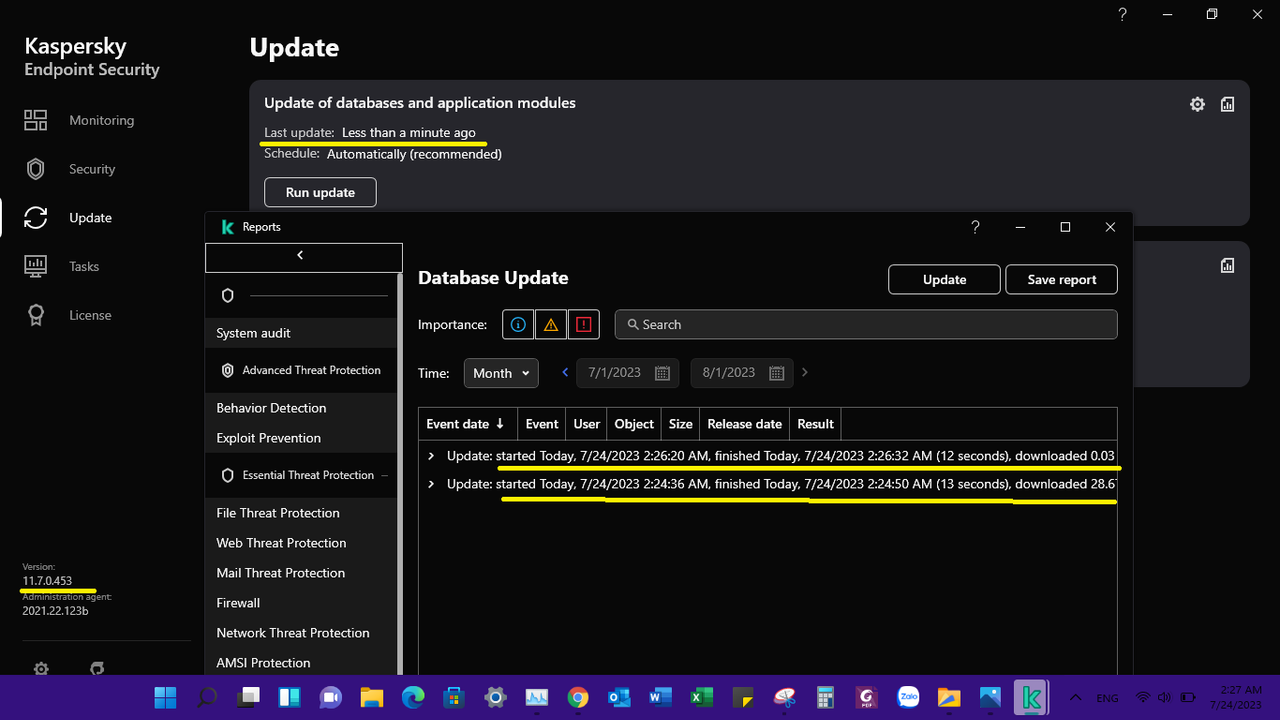
Task: Collapse the Reports sidebar back arrow
Action: 303,257
